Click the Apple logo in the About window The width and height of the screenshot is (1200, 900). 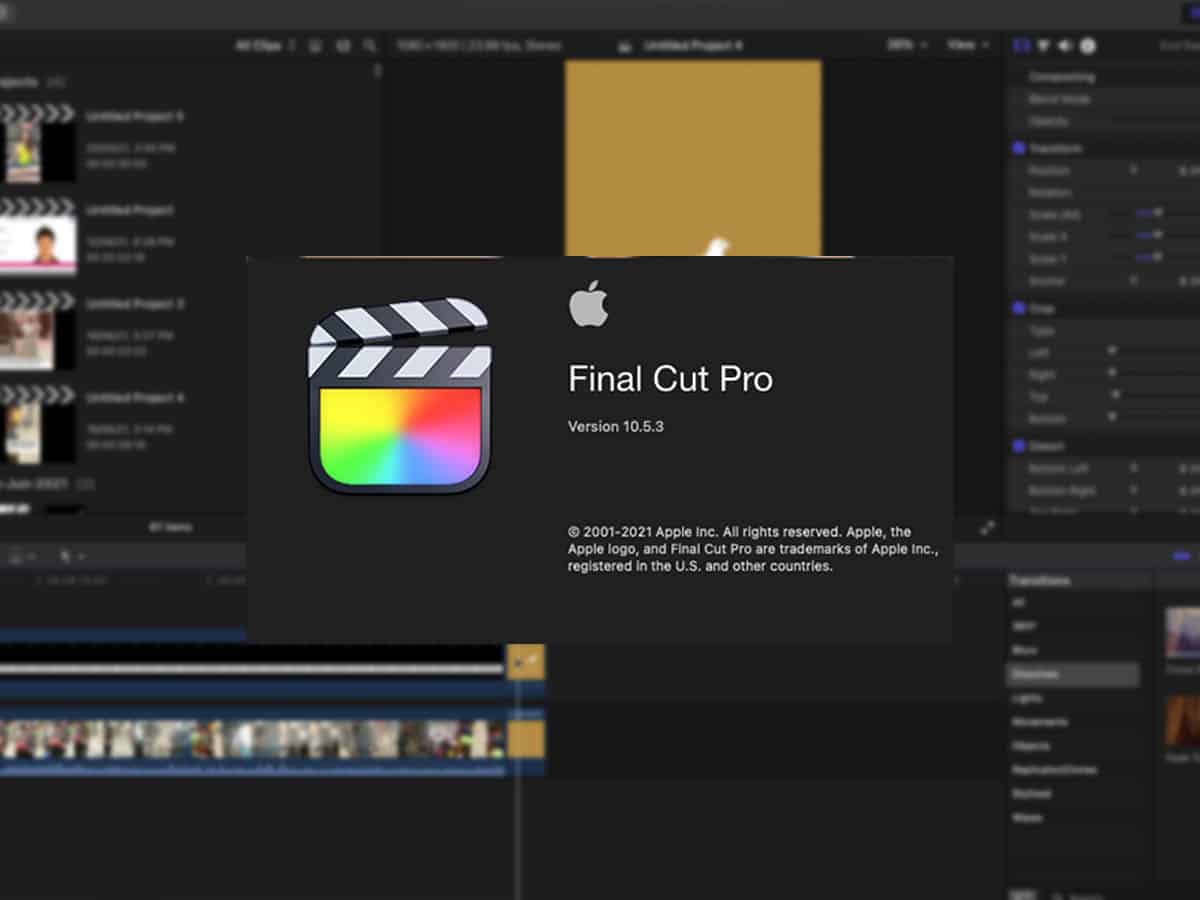[588, 304]
